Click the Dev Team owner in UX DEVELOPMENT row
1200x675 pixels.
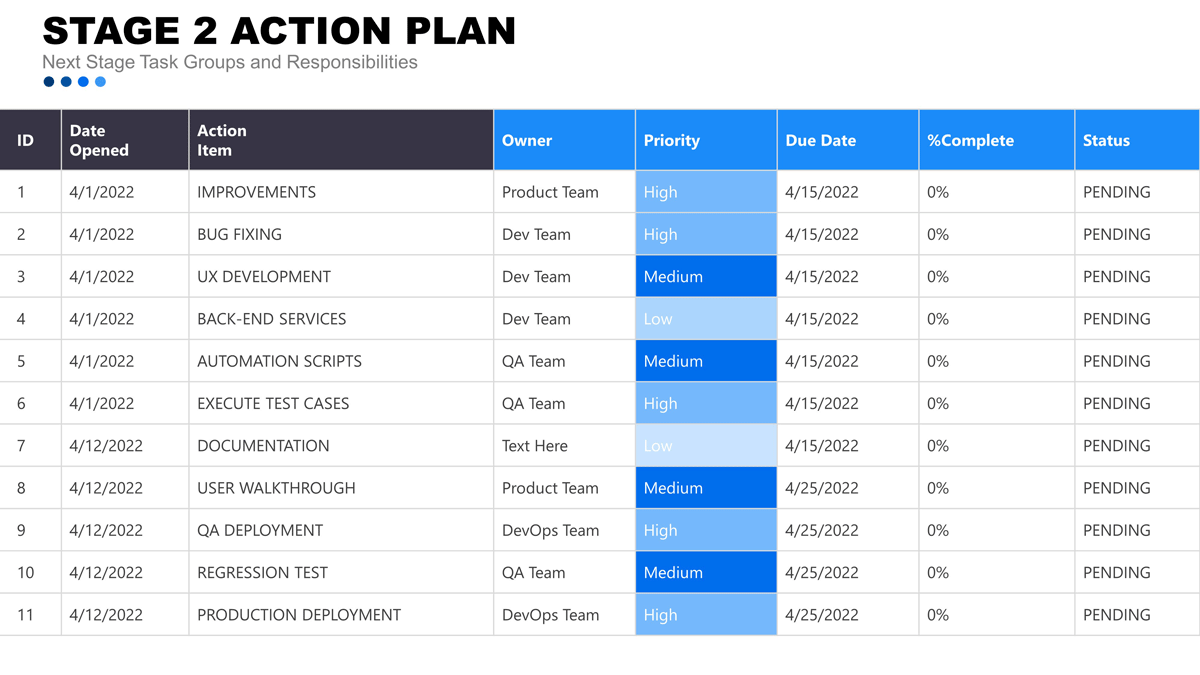(x=536, y=276)
